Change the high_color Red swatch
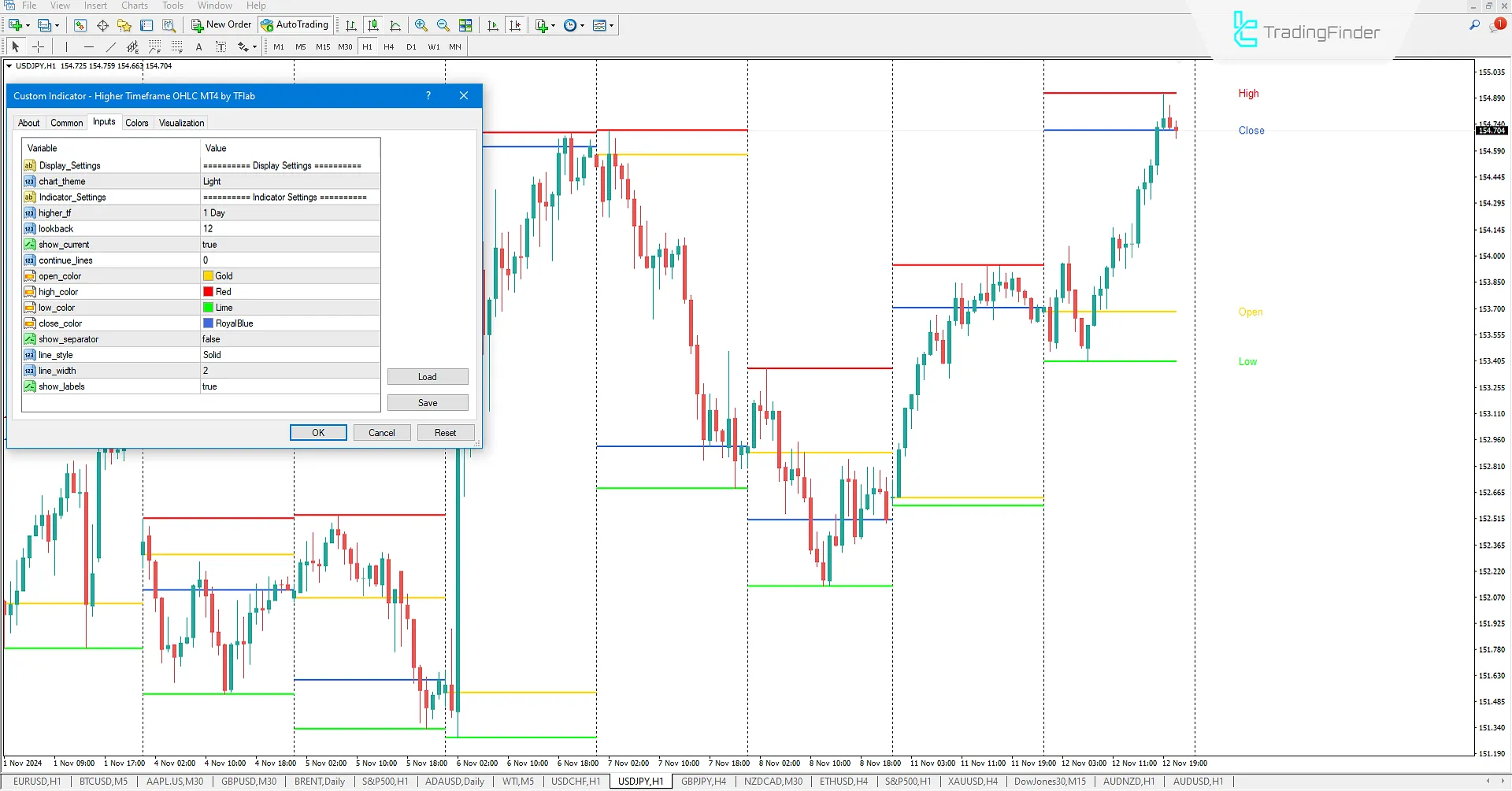The width and height of the screenshot is (1512, 791). [x=209, y=291]
